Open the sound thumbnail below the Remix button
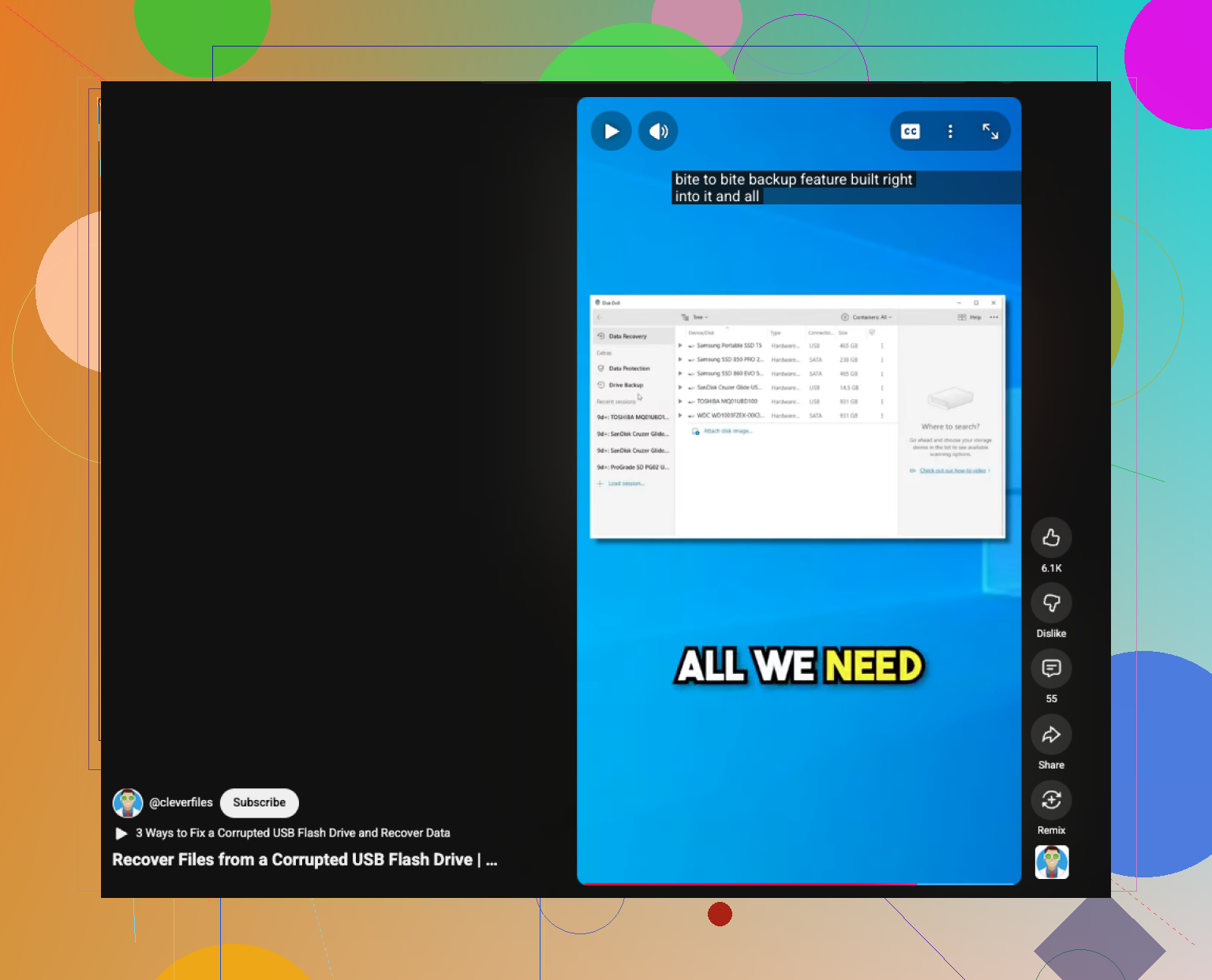The width and height of the screenshot is (1212, 980). 1052,862
